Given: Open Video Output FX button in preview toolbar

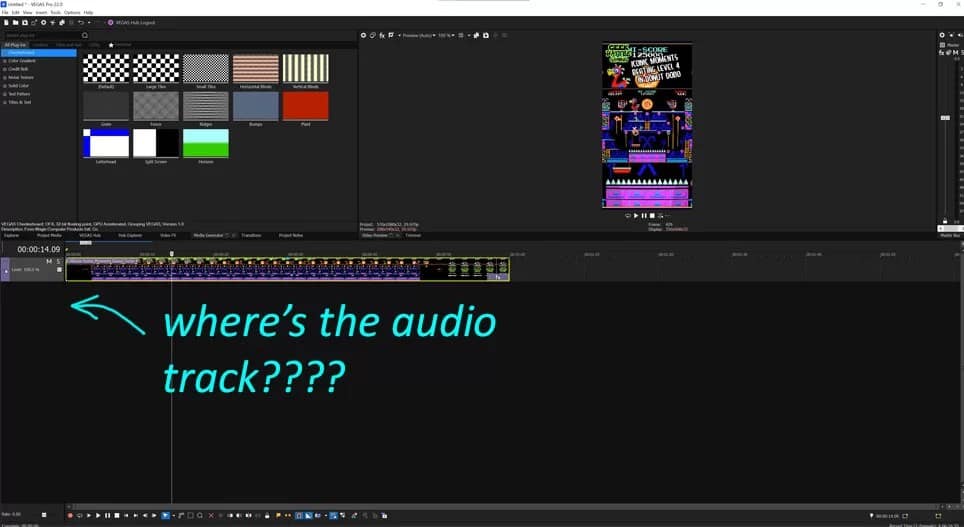Looking at the screenshot, I should point(382,36).
